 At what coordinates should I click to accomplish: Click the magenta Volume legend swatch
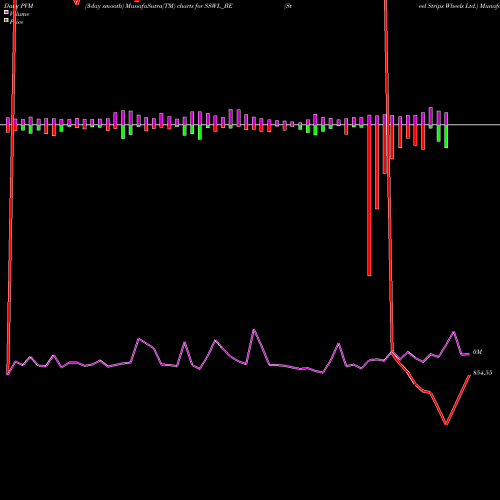[6, 13]
